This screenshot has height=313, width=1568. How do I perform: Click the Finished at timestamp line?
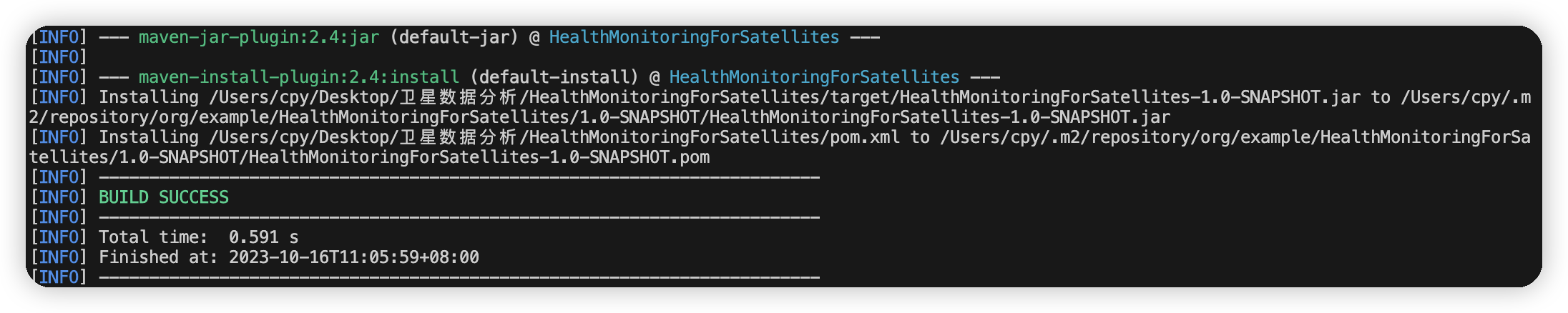[x=289, y=257]
